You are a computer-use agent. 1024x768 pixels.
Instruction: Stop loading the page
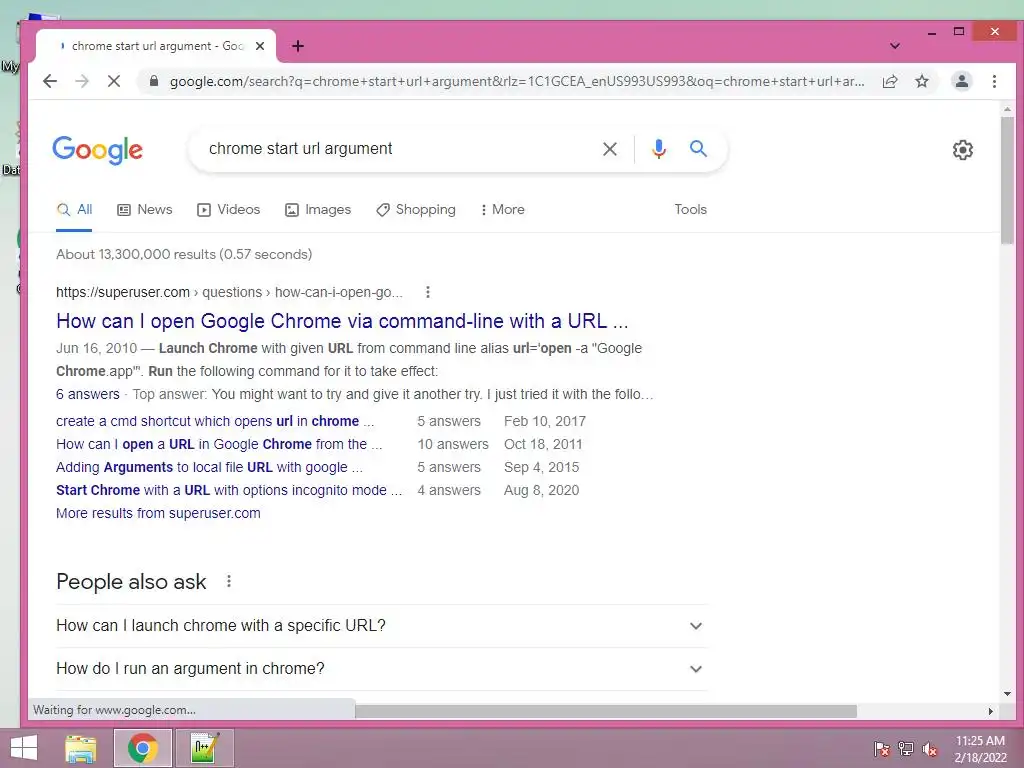114,81
